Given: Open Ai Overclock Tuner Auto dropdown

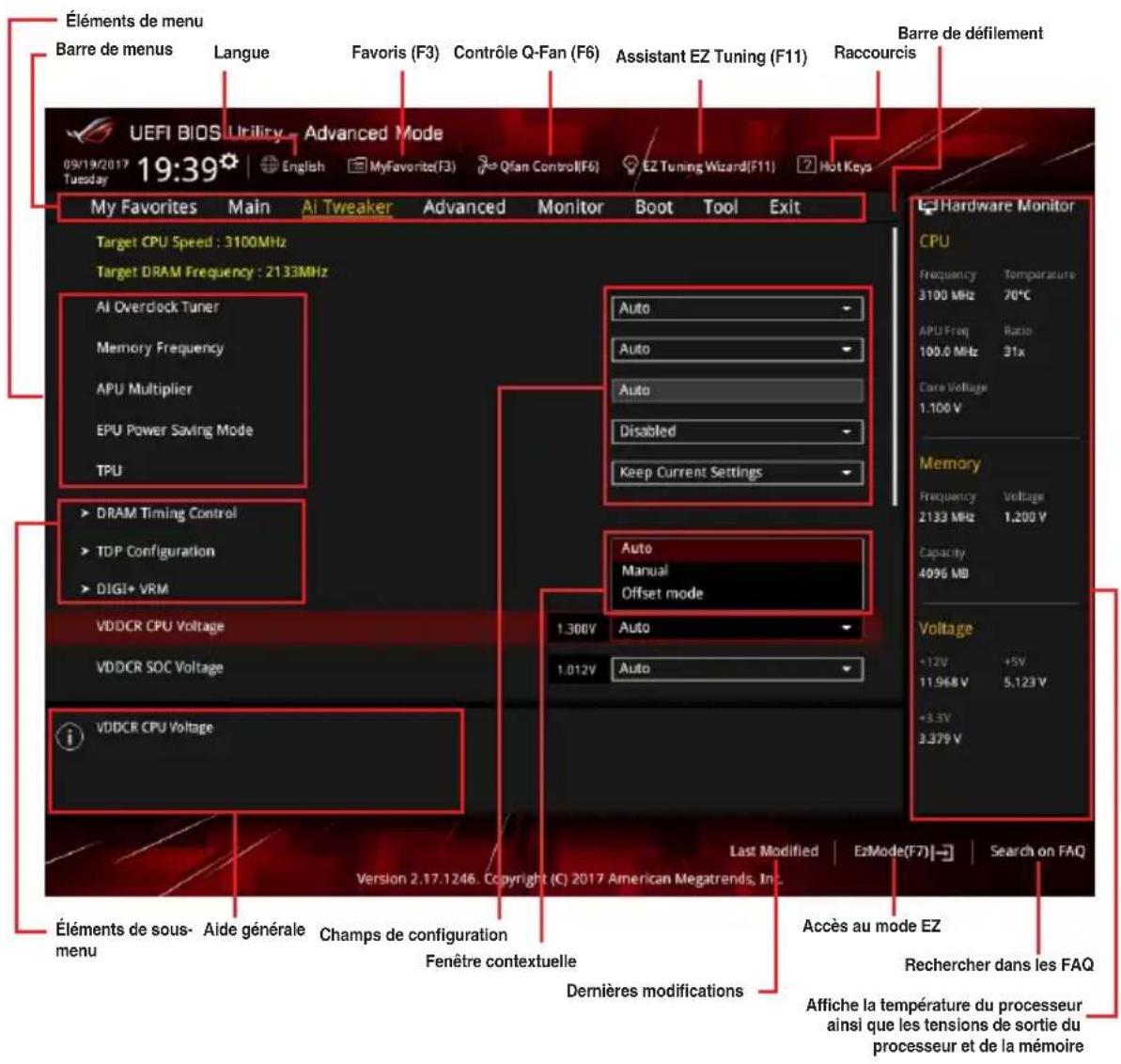Looking at the screenshot, I should click(737, 309).
